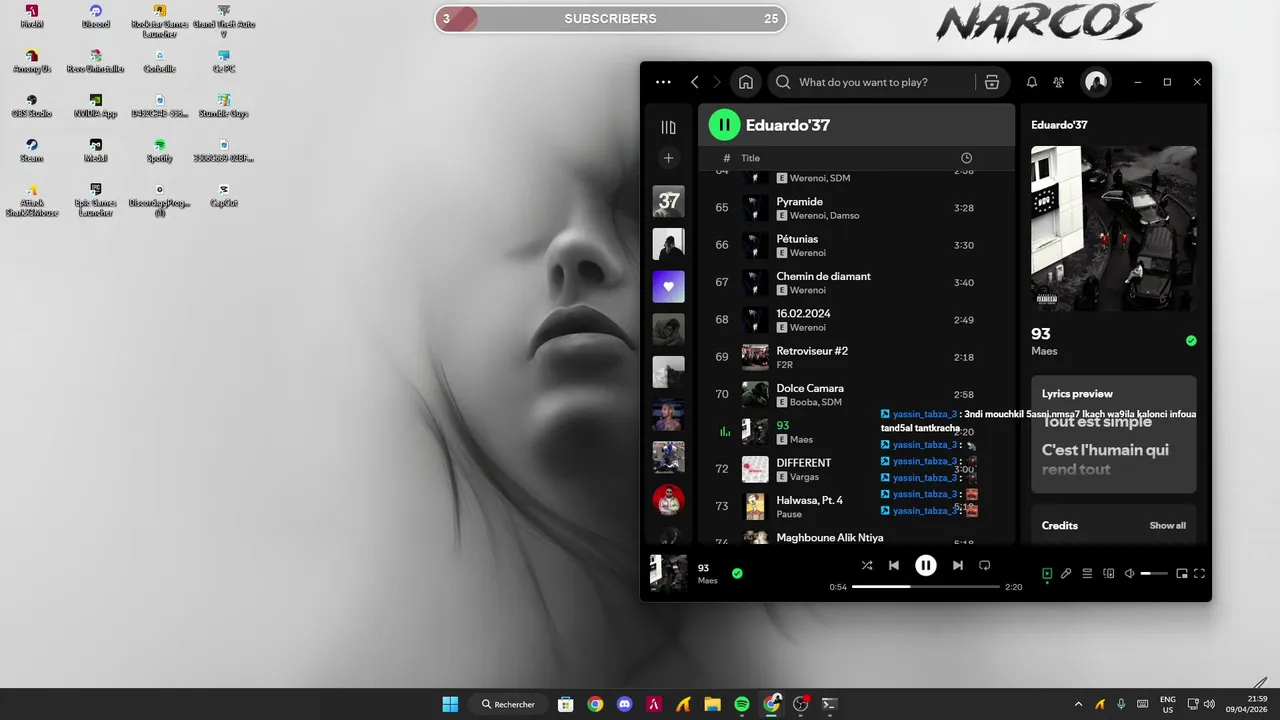Open the red circular artist thumbnail in sidebar
1280x720 pixels.
point(669,500)
